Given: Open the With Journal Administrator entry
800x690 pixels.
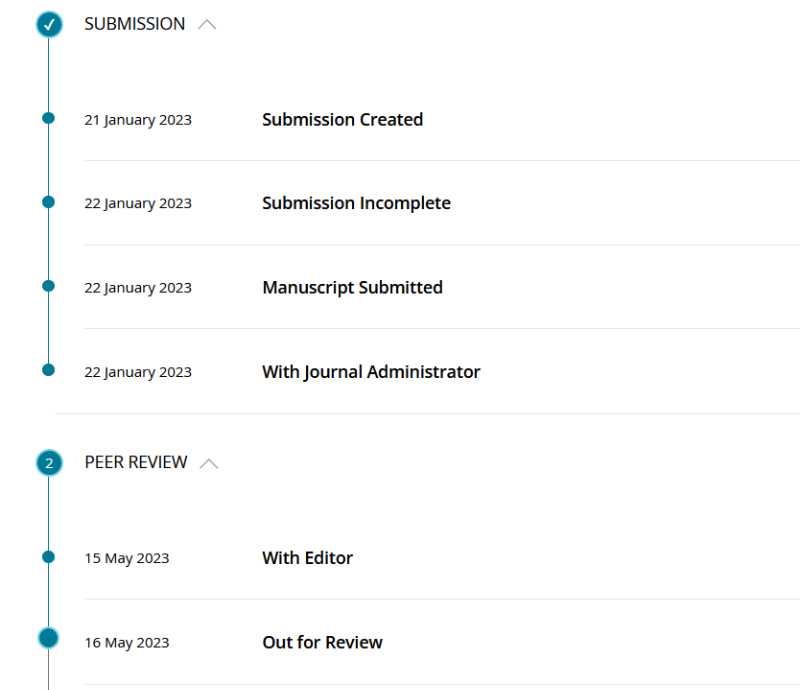Looking at the screenshot, I should [371, 372].
